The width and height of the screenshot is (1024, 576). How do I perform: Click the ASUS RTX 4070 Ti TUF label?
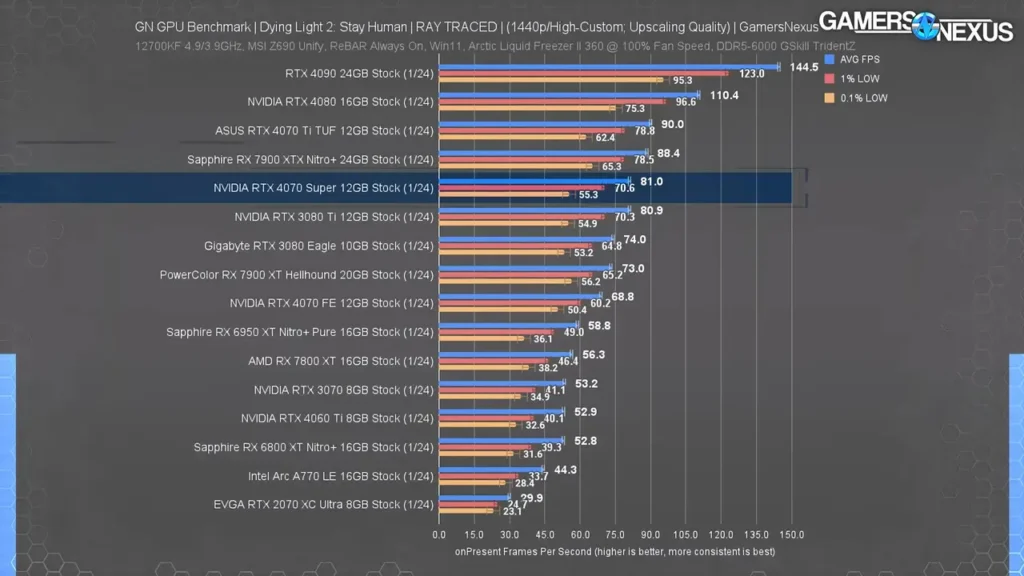click(324, 131)
